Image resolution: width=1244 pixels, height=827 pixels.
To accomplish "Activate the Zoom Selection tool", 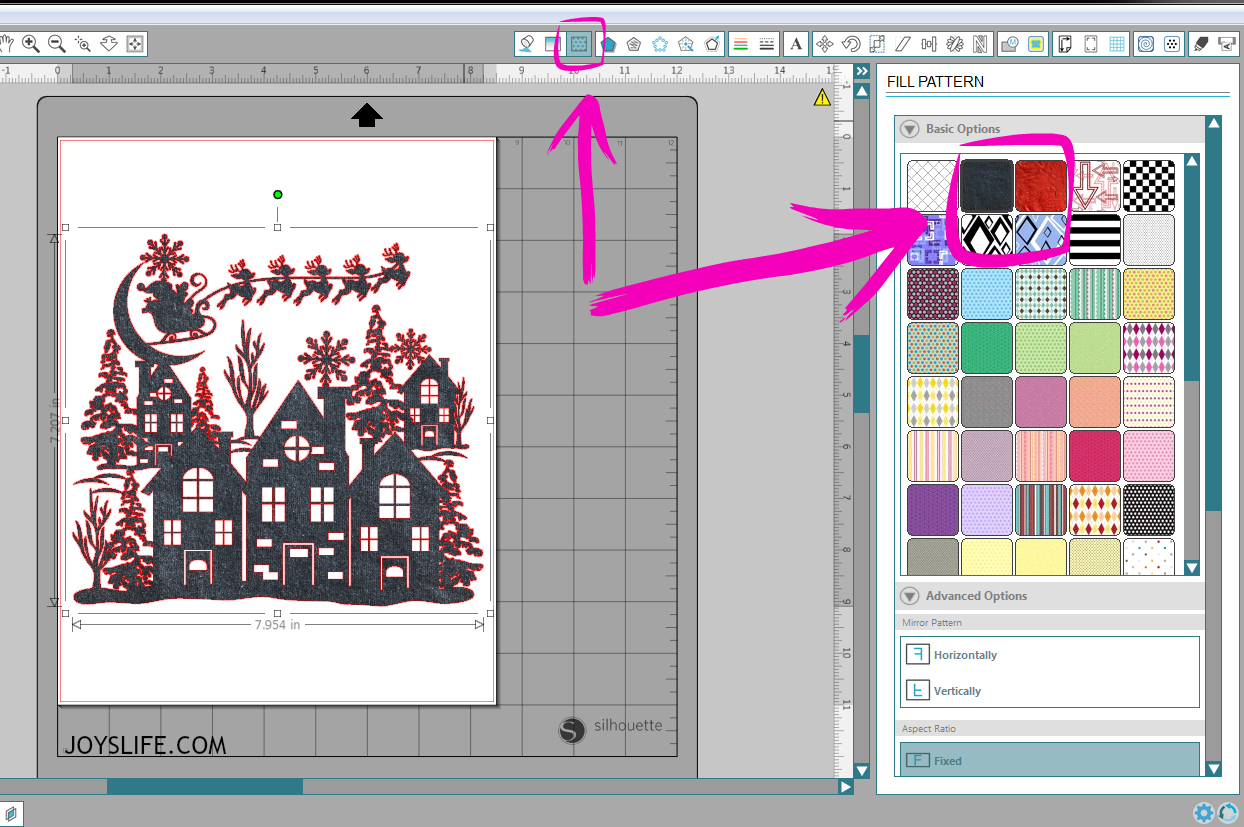I will click(83, 44).
